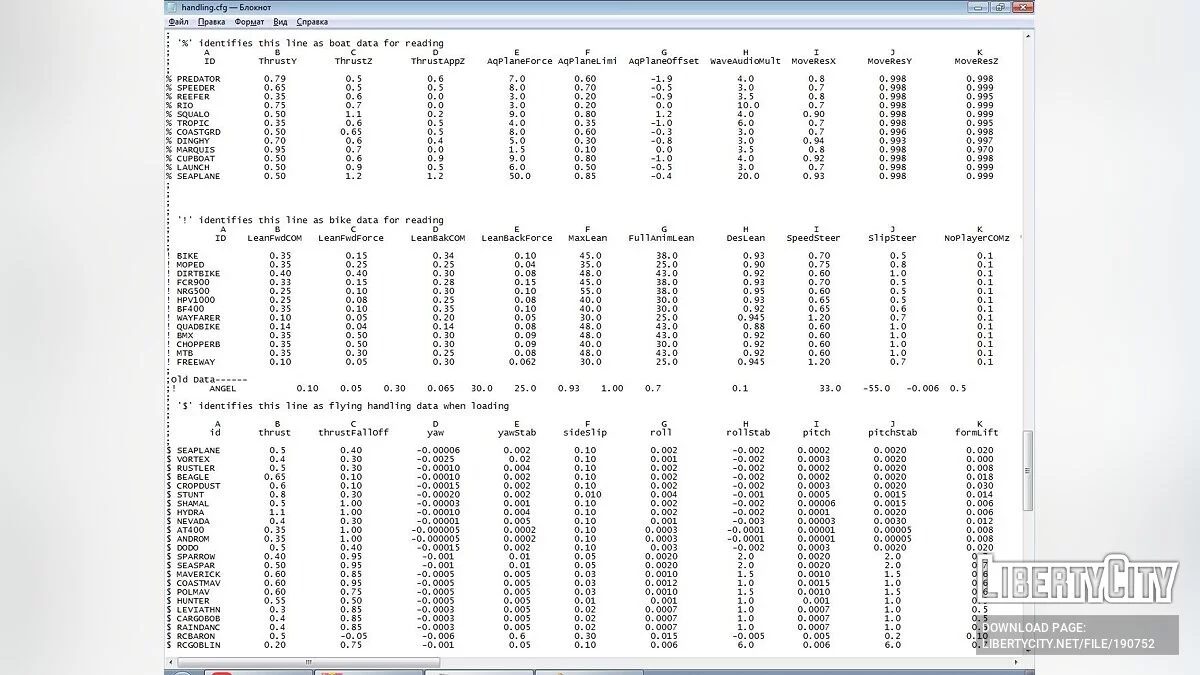Click the Notepad document icon in title bar
The width and height of the screenshot is (1200, 675).
point(172,7)
